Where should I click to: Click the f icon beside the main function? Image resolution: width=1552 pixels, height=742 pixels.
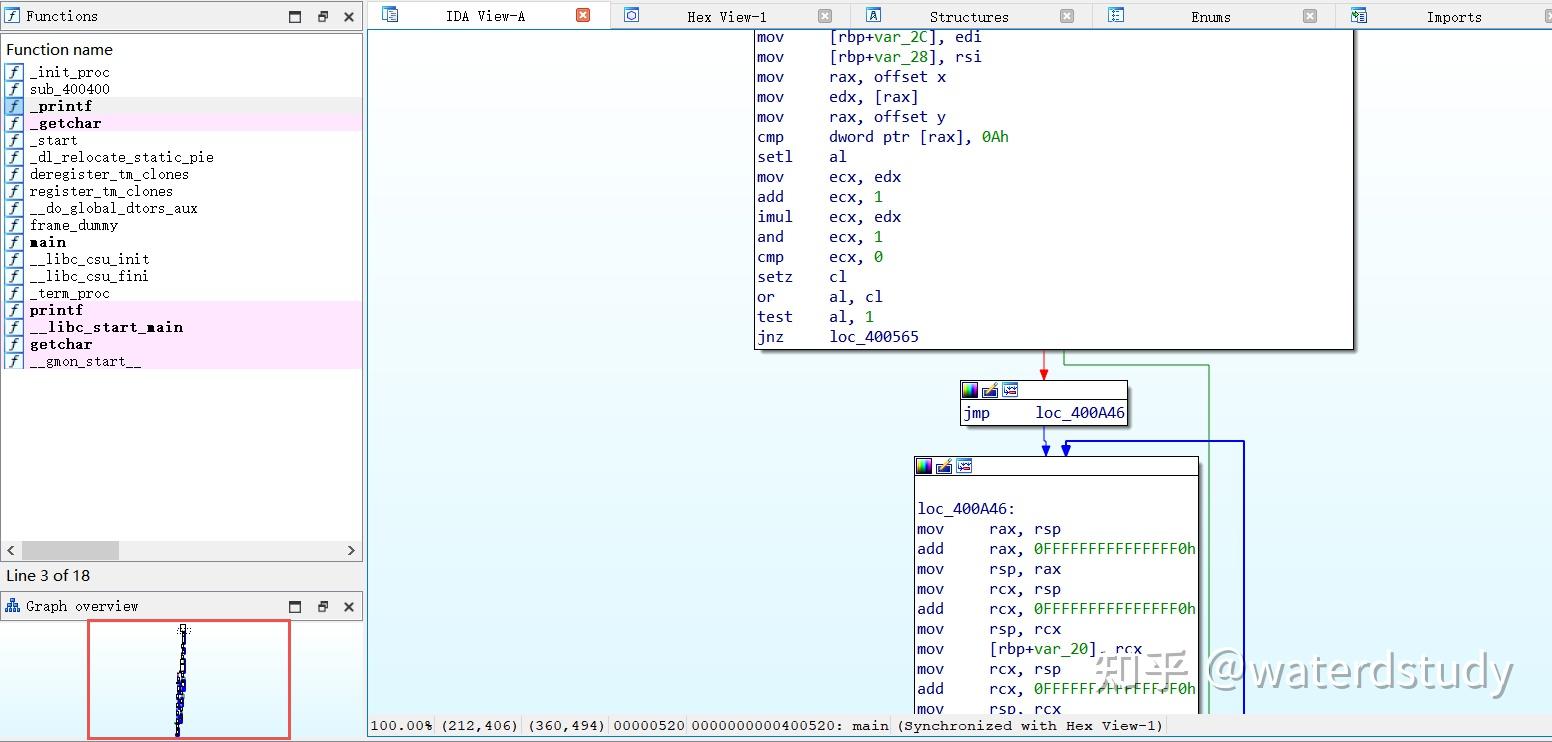point(13,242)
